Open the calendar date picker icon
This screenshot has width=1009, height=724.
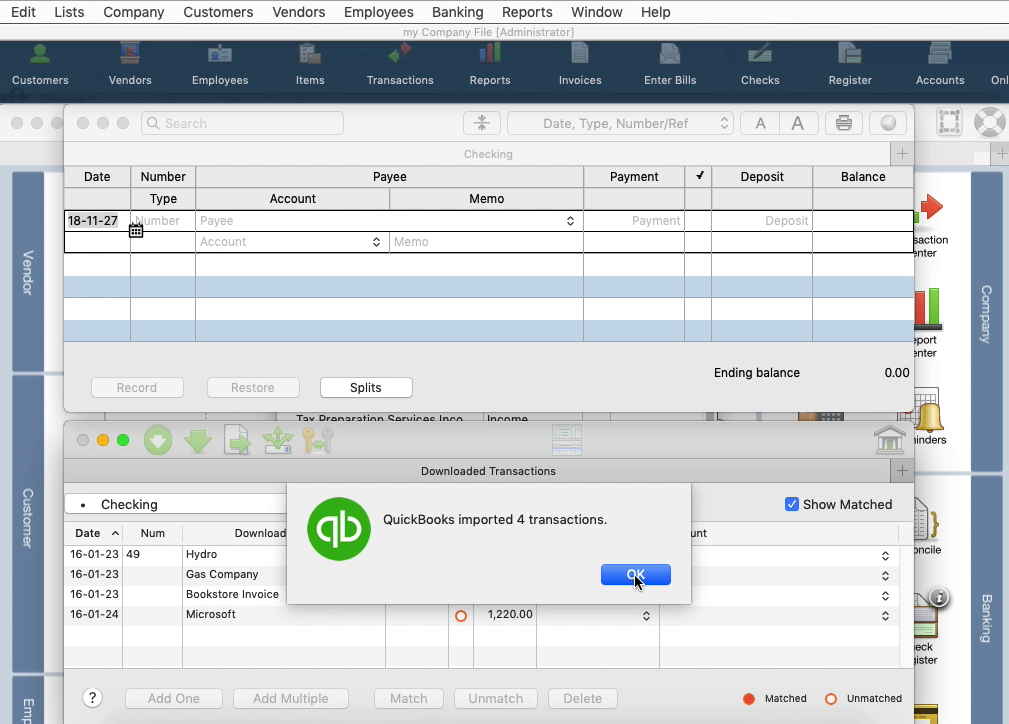[136, 230]
